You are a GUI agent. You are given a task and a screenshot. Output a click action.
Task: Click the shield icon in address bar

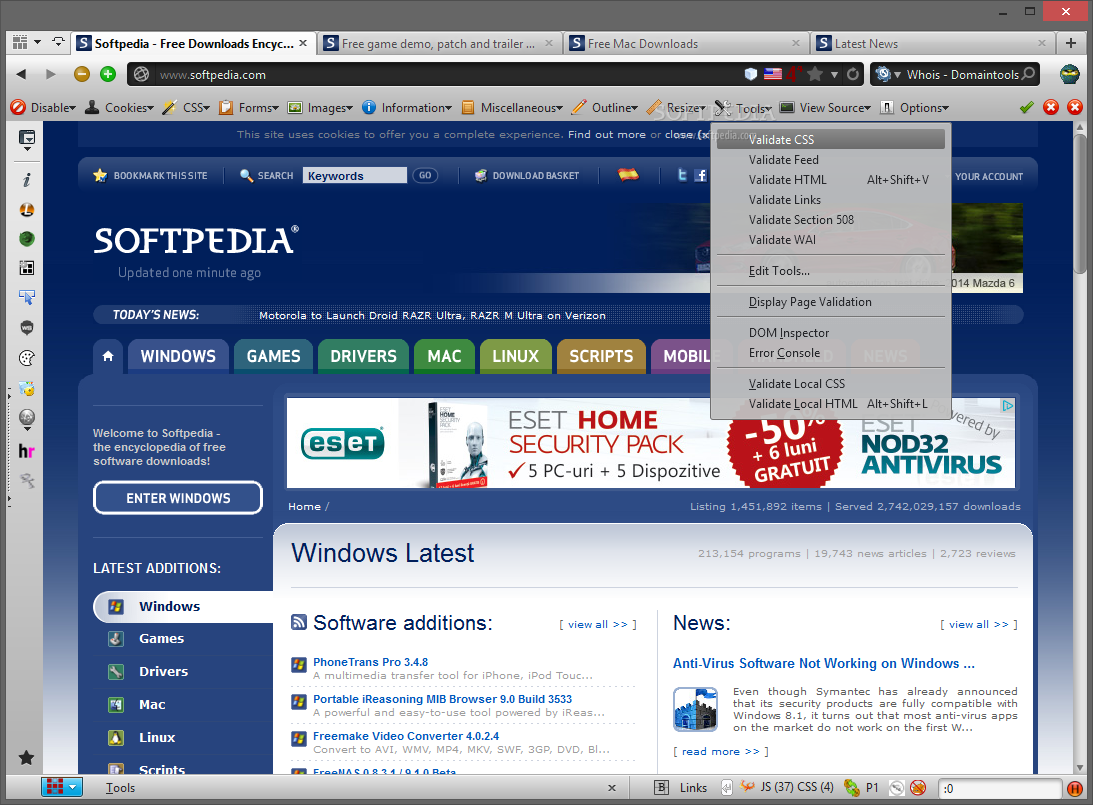[x=751, y=74]
